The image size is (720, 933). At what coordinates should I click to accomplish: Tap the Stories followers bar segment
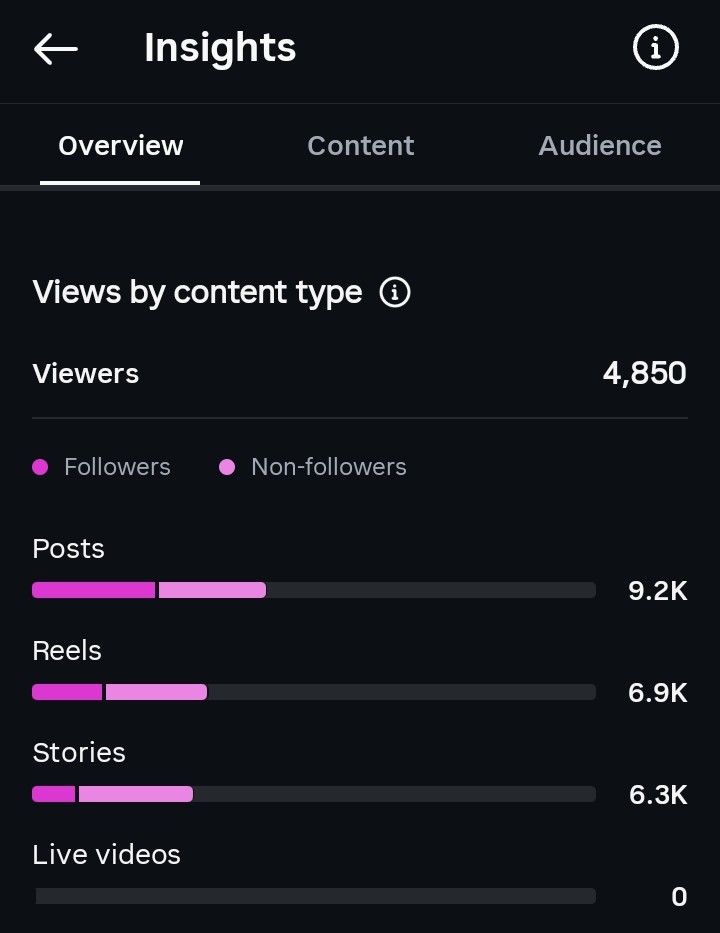pos(54,794)
